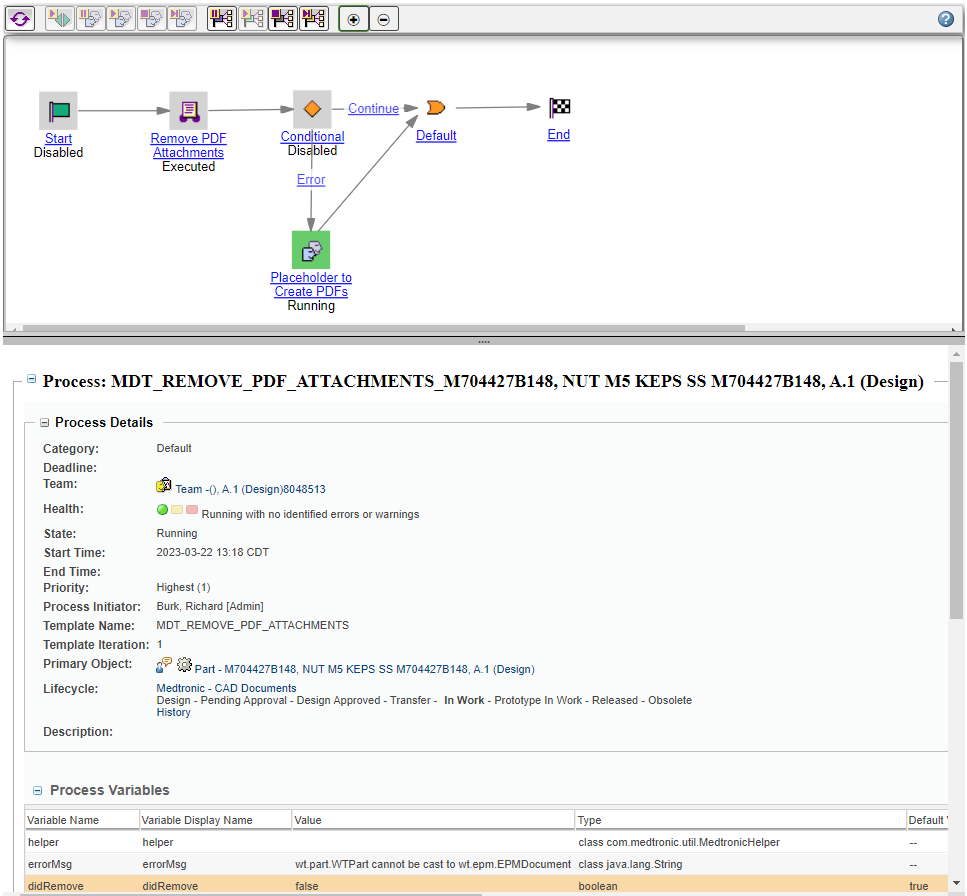
Task: Select the End checkered flag node
Action: click(x=558, y=108)
